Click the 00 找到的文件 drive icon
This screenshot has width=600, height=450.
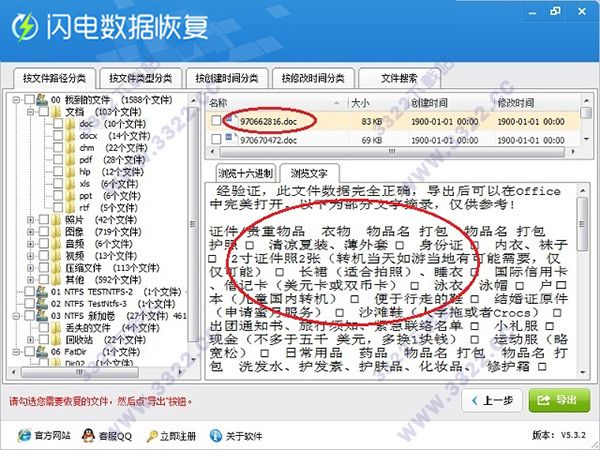tap(42, 100)
